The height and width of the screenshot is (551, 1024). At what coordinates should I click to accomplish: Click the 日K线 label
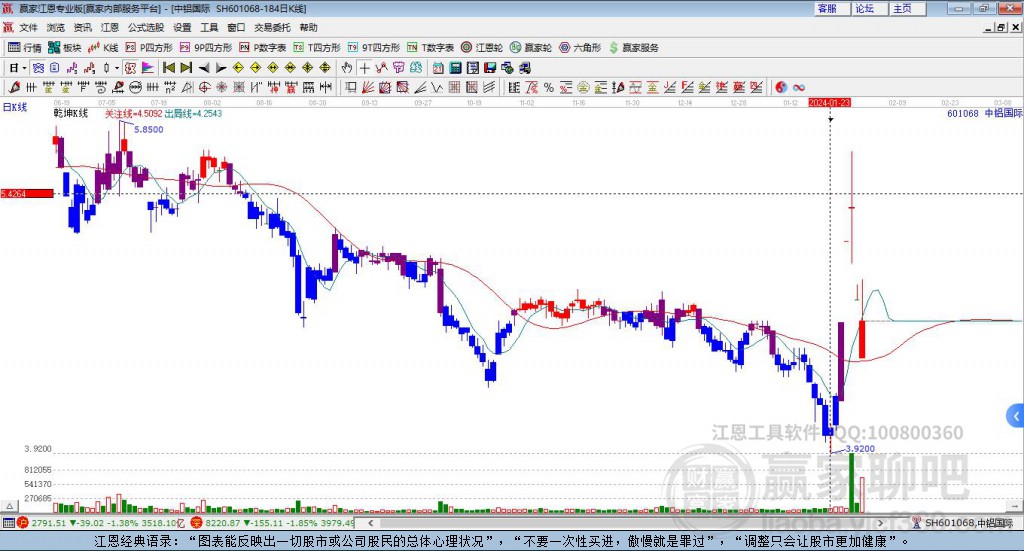tap(14, 107)
